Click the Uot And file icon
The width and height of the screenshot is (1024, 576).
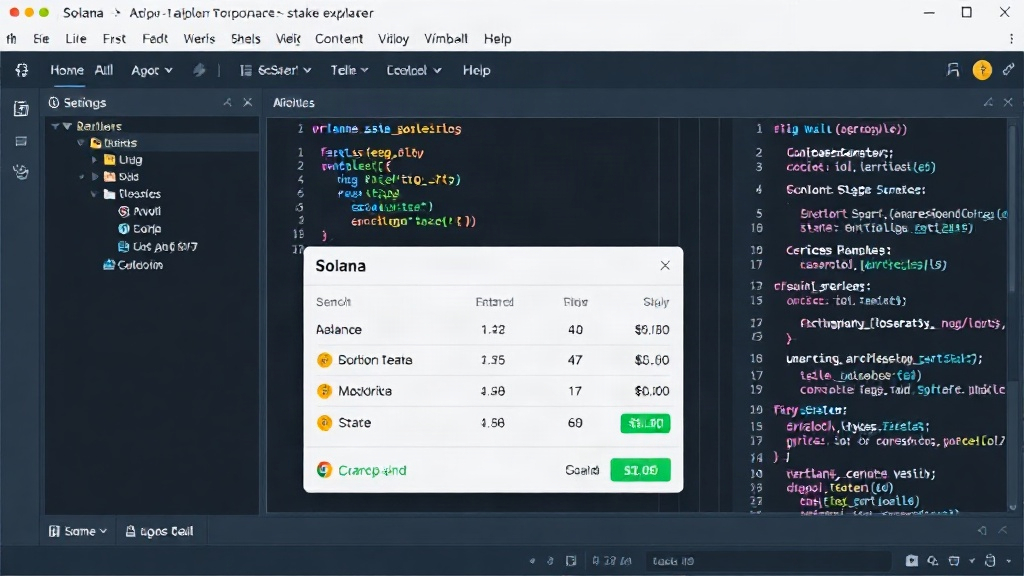click(123, 246)
